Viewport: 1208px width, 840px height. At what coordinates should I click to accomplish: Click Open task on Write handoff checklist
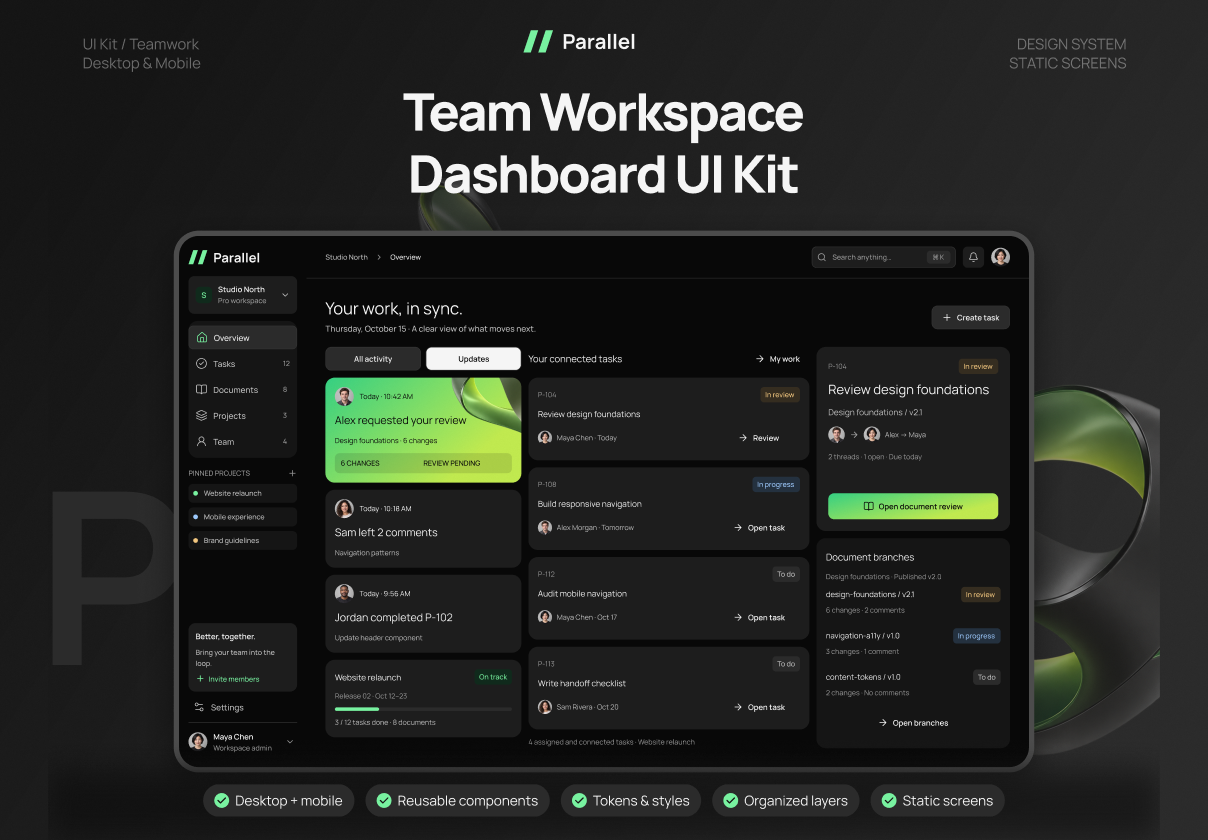coord(759,707)
